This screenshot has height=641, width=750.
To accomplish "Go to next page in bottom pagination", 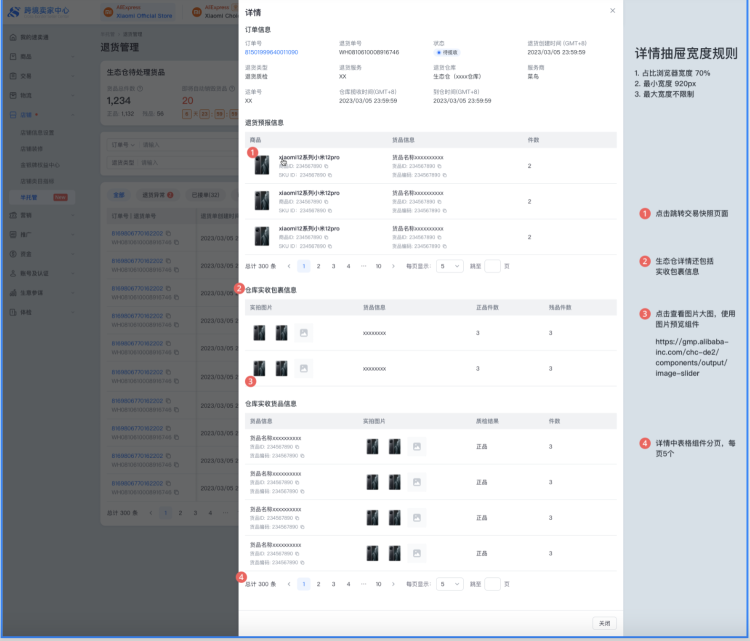I will [x=393, y=583].
